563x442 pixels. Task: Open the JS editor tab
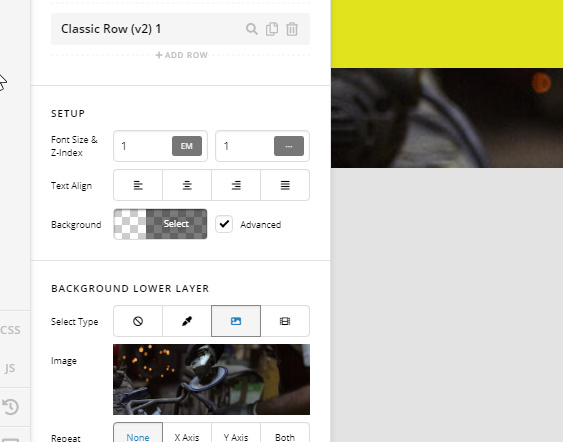point(10,368)
